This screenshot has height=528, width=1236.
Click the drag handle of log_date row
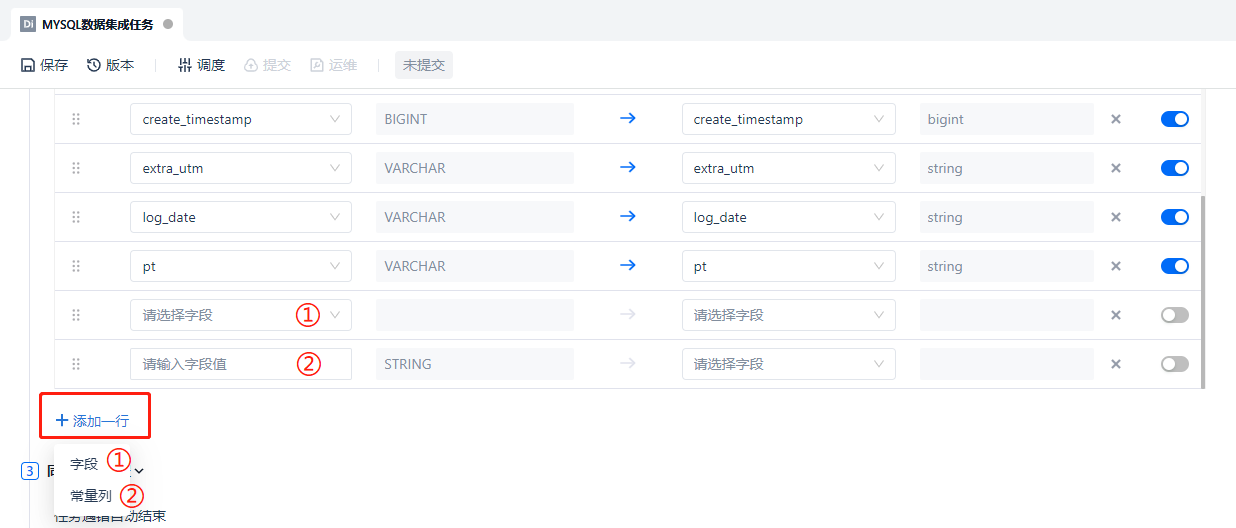click(76, 217)
